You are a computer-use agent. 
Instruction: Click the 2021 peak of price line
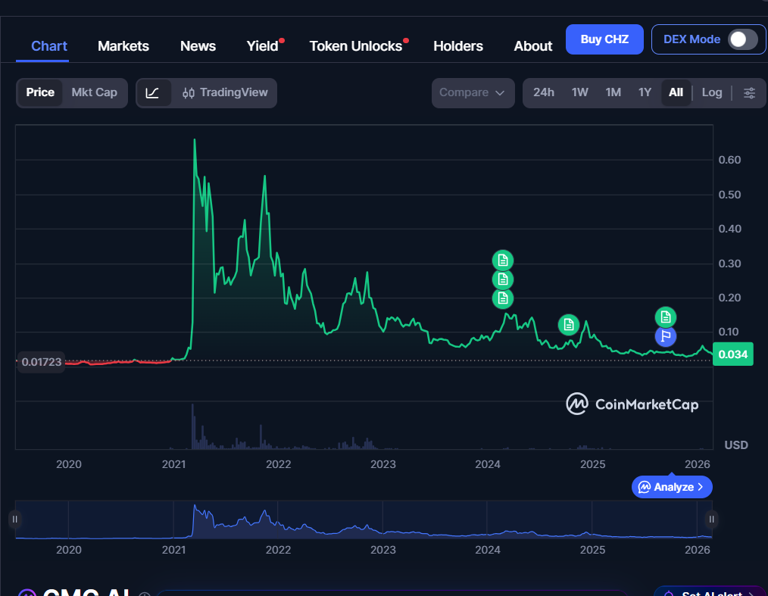coord(194,140)
